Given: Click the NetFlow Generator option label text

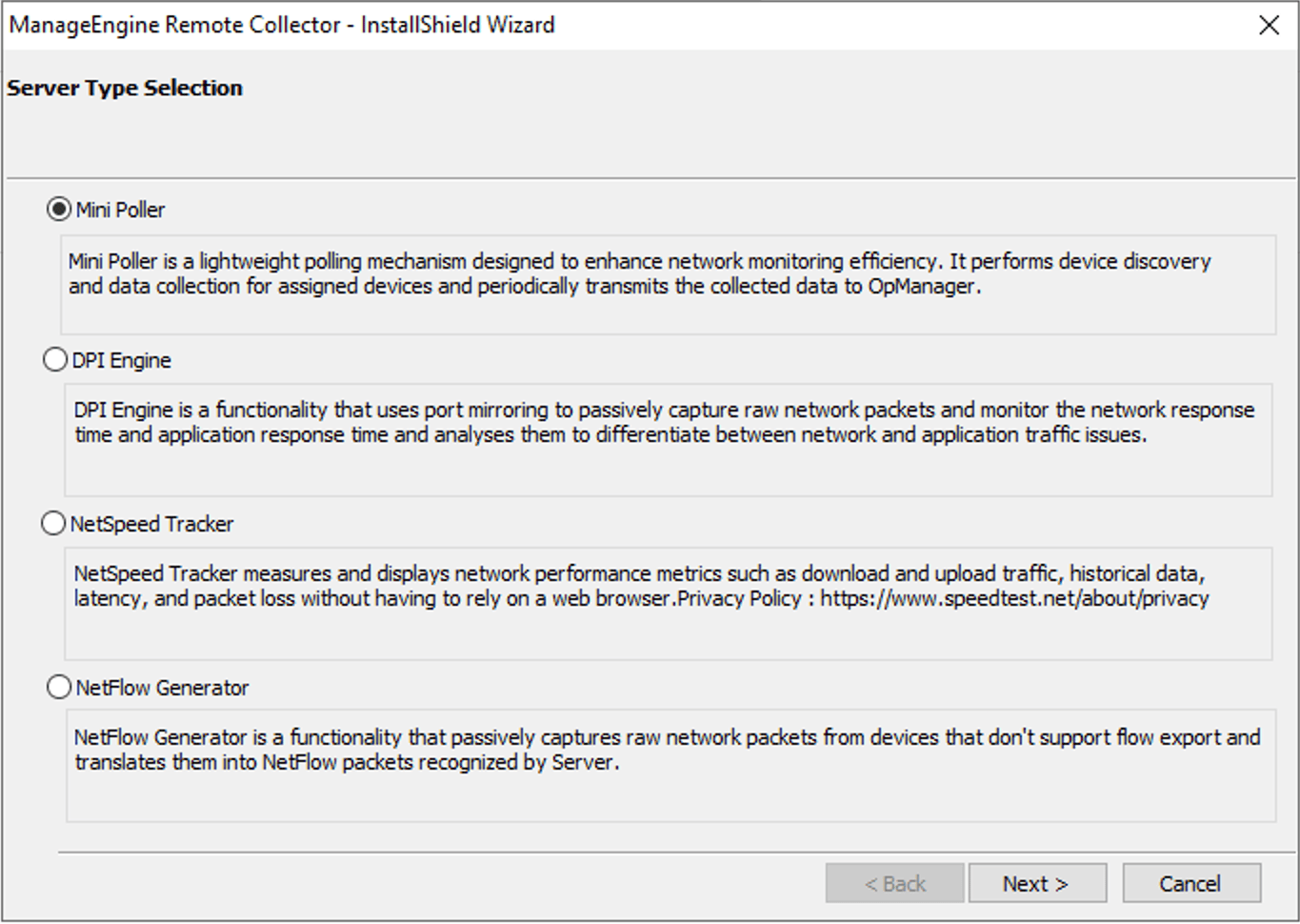Looking at the screenshot, I should point(162,689).
